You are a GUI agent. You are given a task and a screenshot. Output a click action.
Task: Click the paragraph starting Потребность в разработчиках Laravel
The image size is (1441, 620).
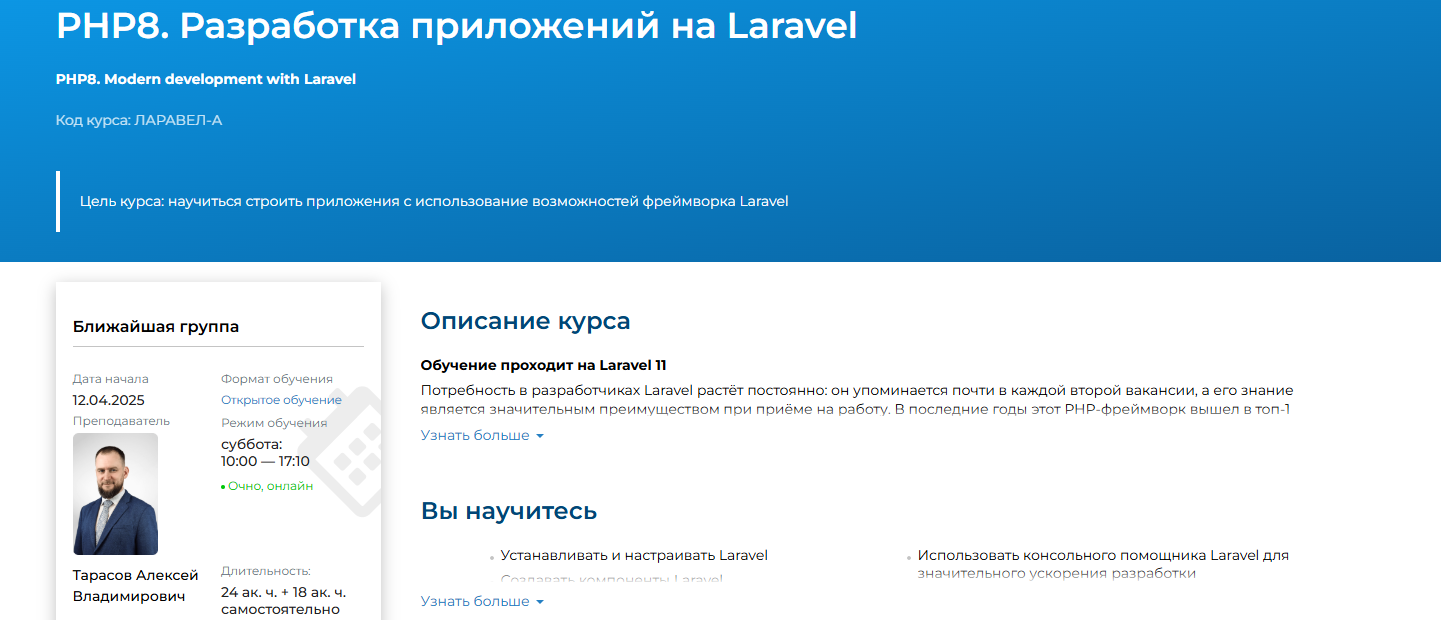point(857,400)
